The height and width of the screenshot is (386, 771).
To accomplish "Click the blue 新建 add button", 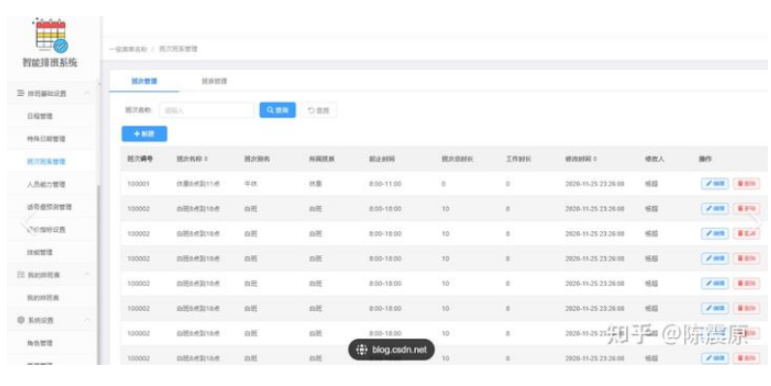I will 145,134.
